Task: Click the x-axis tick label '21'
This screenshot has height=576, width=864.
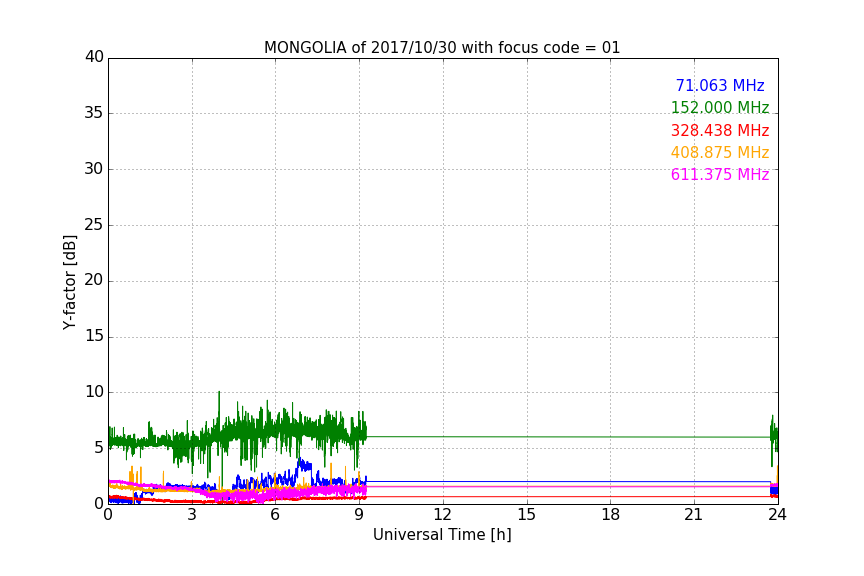Action: (694, 515)
